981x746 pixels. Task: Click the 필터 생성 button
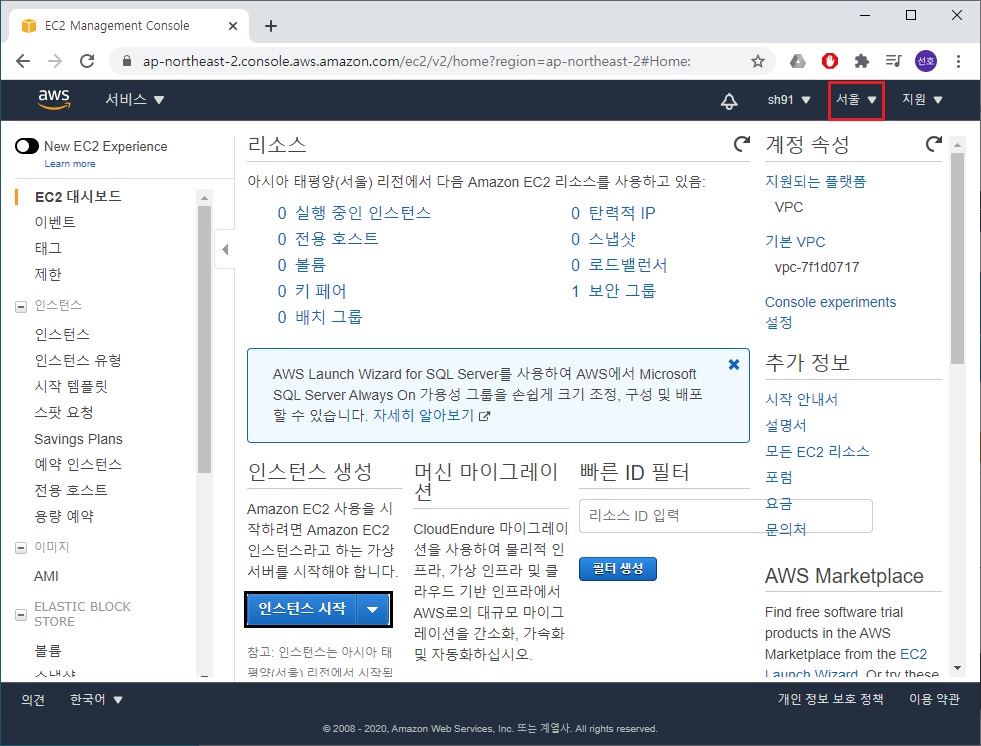[x=618, y=568]
